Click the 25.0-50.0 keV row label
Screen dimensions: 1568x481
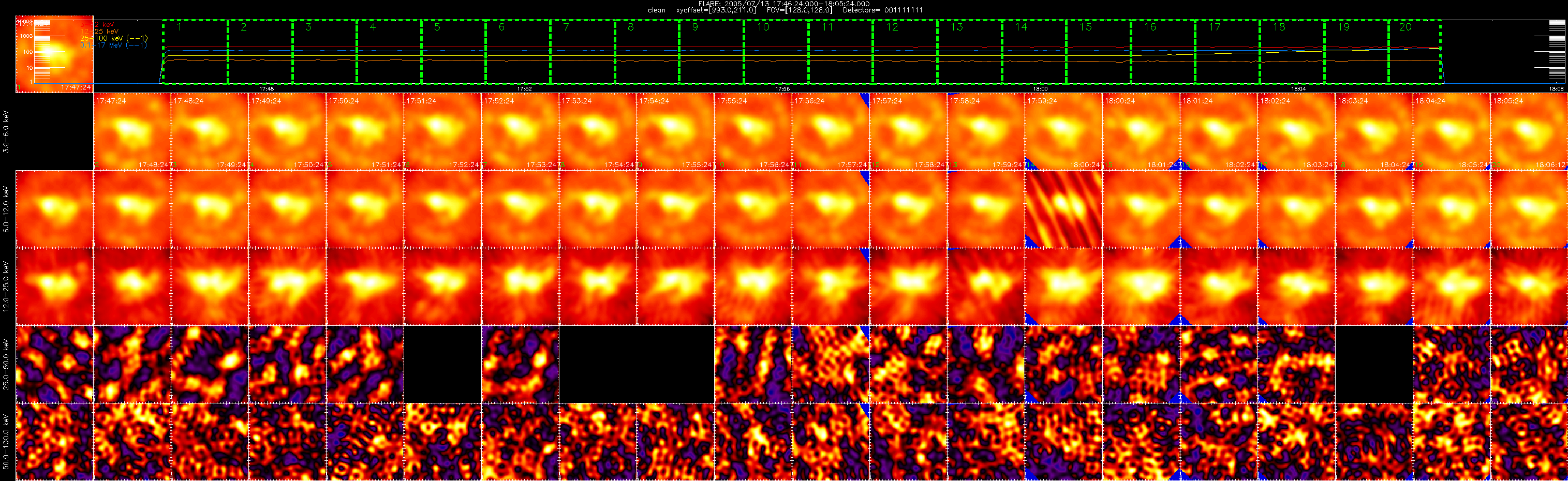click(6, 364)
